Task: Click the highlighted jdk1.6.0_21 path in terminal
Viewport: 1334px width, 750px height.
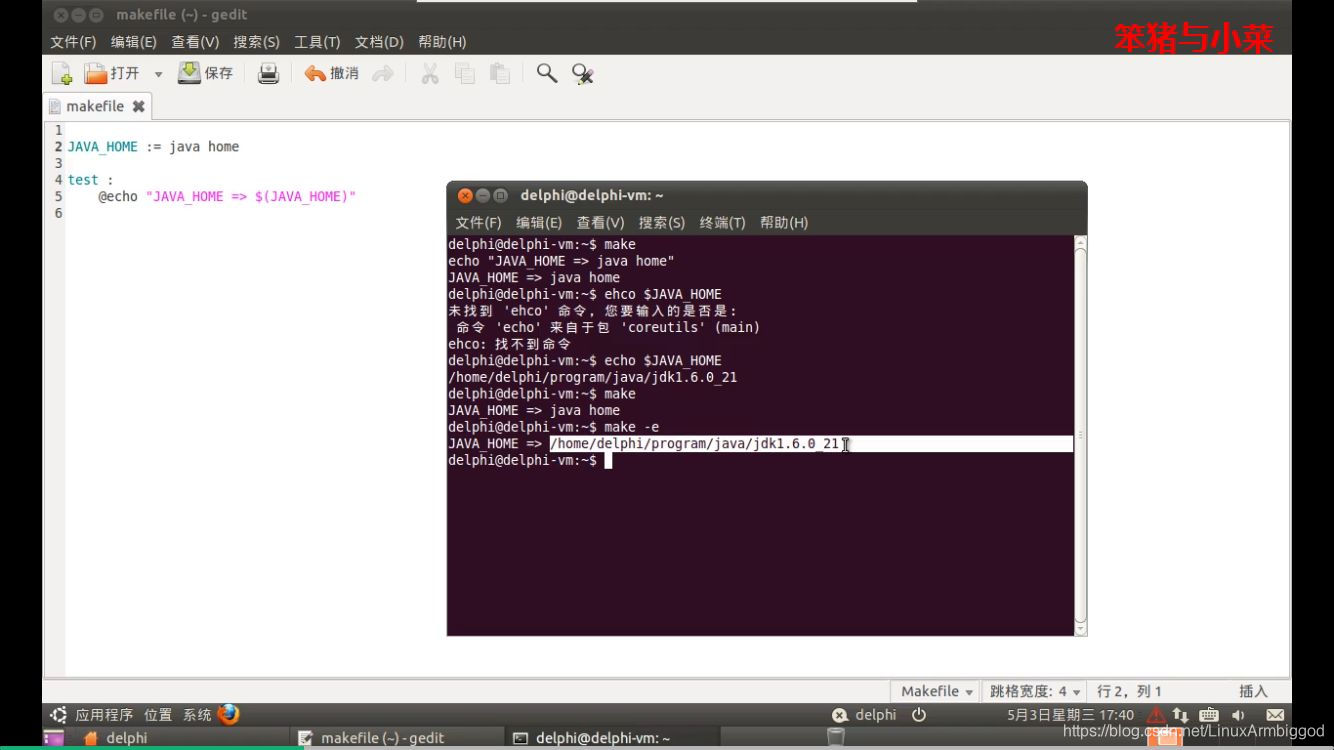Action: click(x=694, y=444)
